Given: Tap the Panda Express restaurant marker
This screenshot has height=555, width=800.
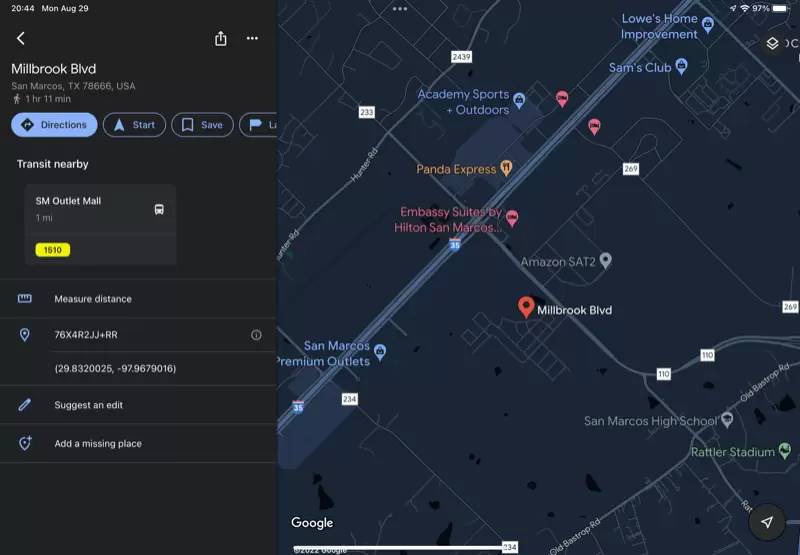Looking at the screenshot, I should (506, 168).
